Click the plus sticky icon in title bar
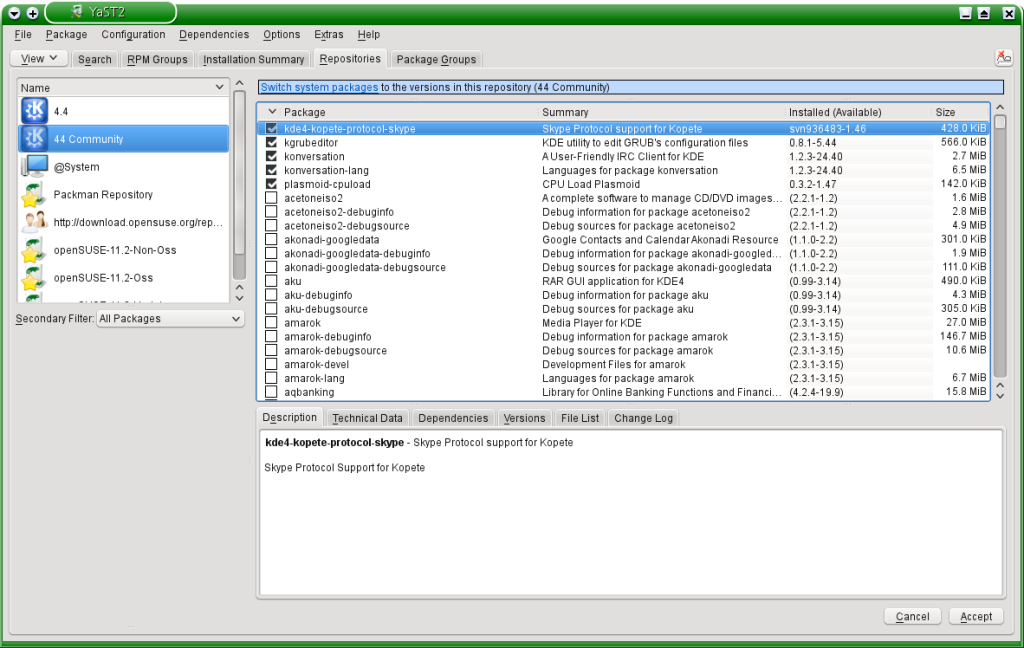 pyautogui.click(x=32, y=12)
